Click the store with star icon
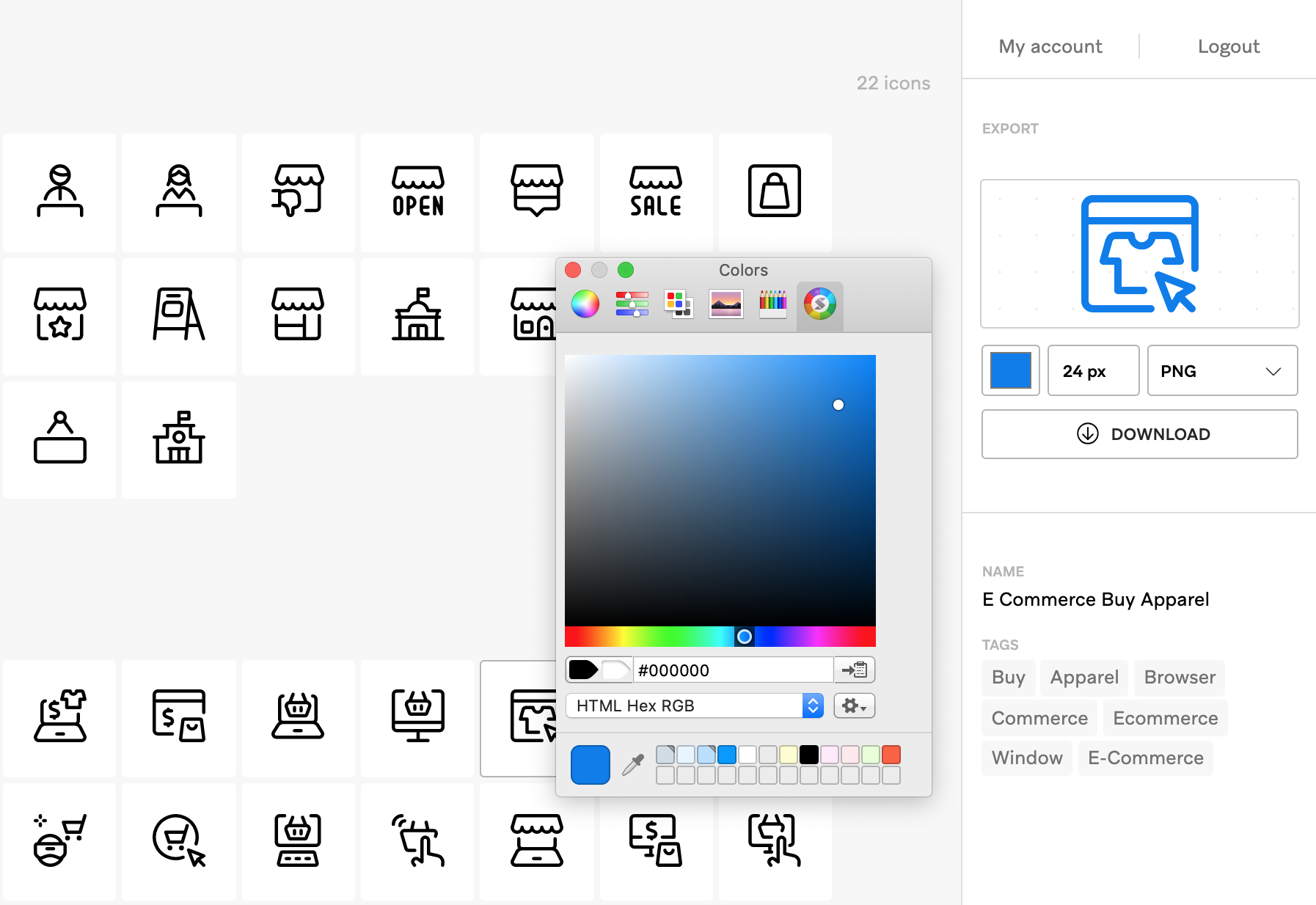Image resolution: width=1316 pixels, height=905 pixels. pyautogui.click(x=59, y=315)
